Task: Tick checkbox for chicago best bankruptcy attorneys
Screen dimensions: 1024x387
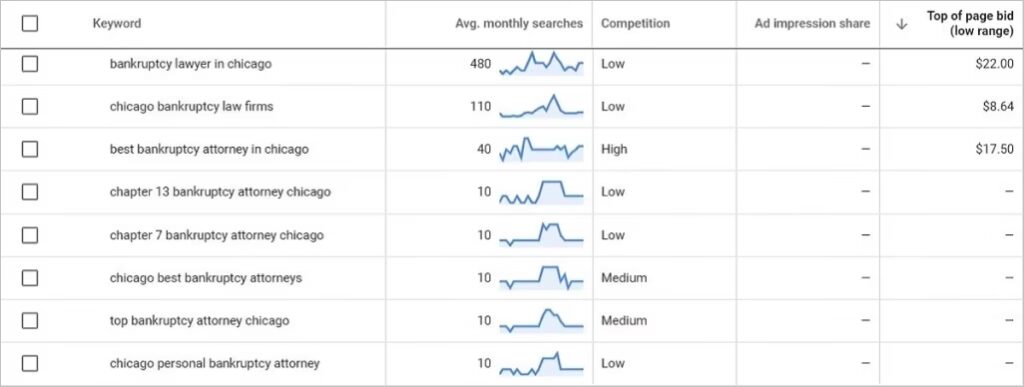Action: point(29,278)
